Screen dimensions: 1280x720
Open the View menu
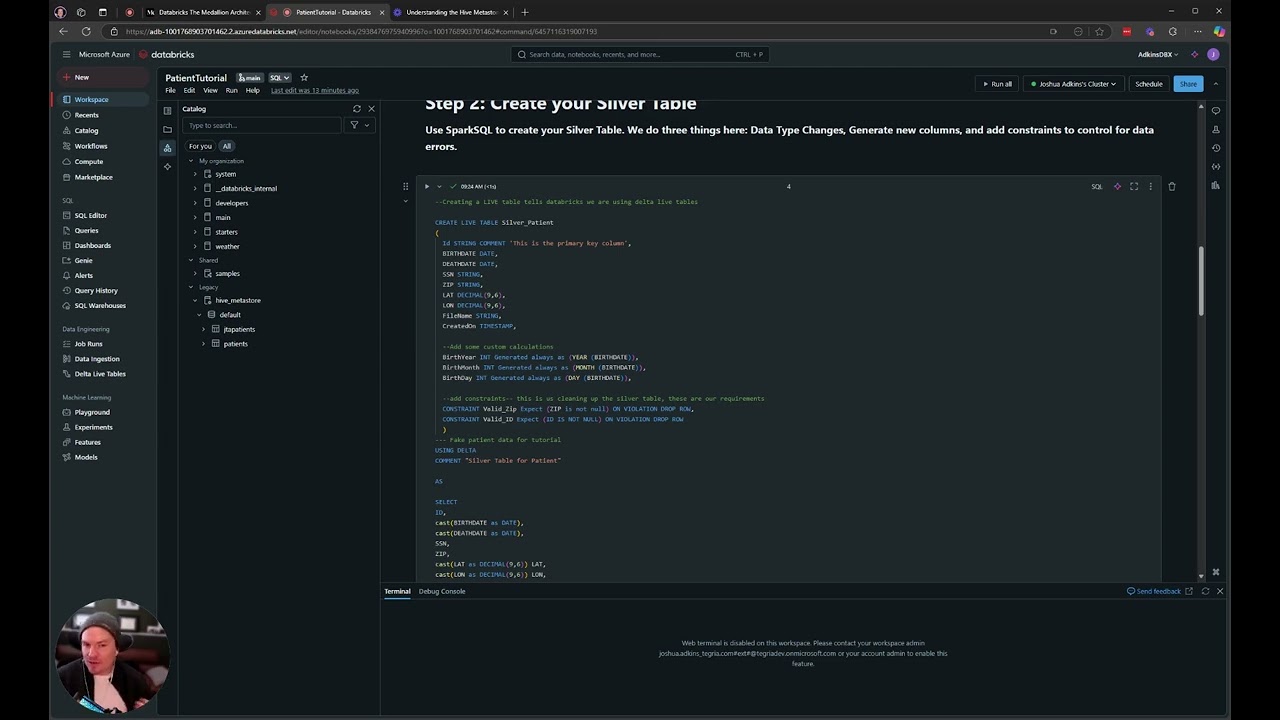click(210, 90)
